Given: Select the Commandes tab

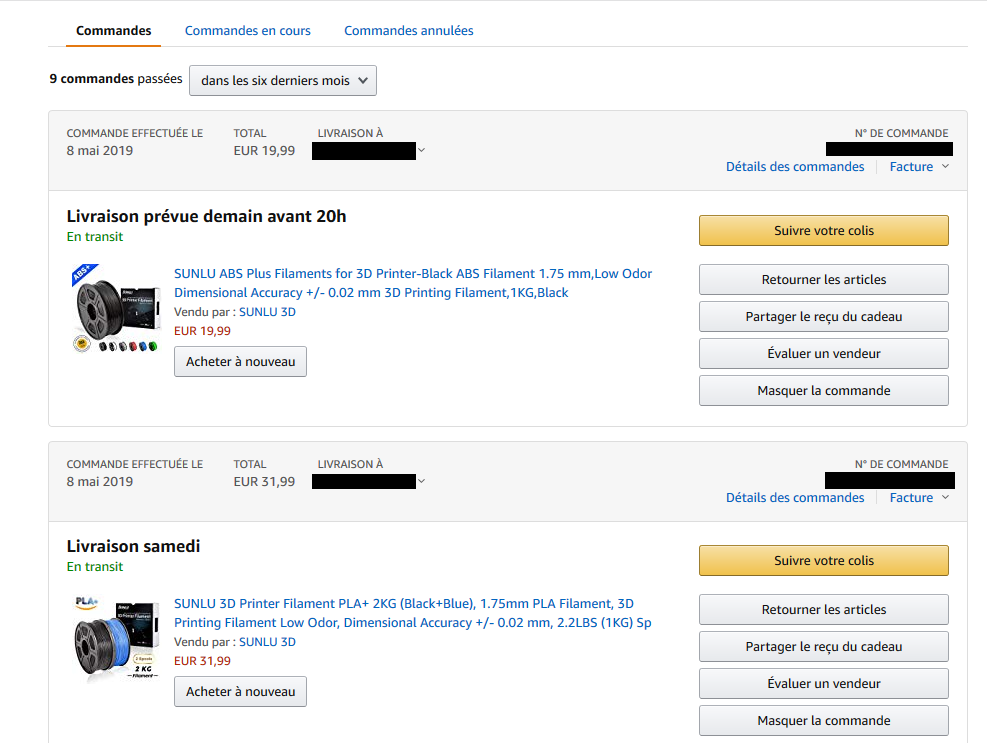Looking at the screenshot, I should [x=114, y=31].
